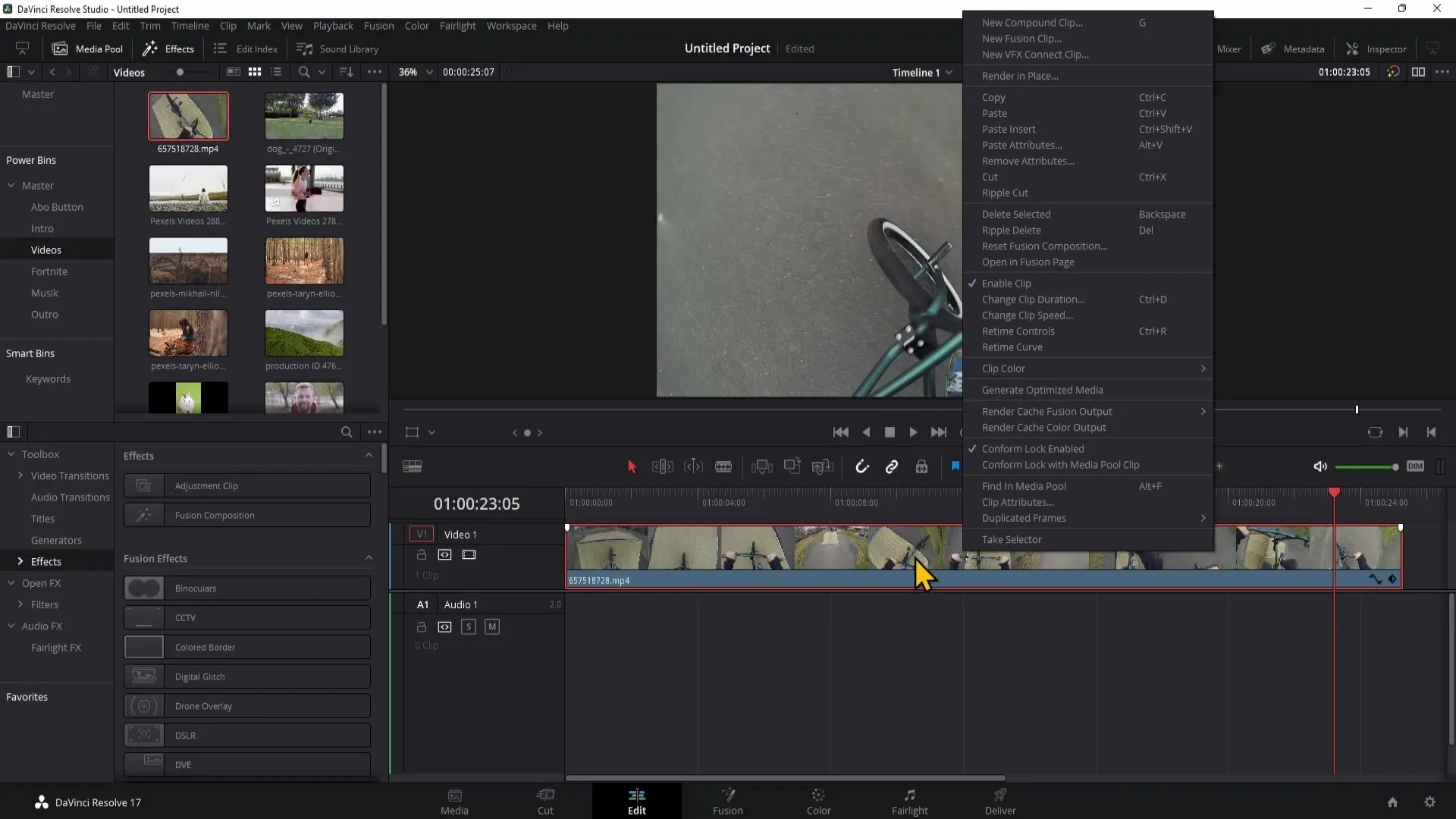Toggle Conform Lock Enabled in context menu

pos(1033,448)
